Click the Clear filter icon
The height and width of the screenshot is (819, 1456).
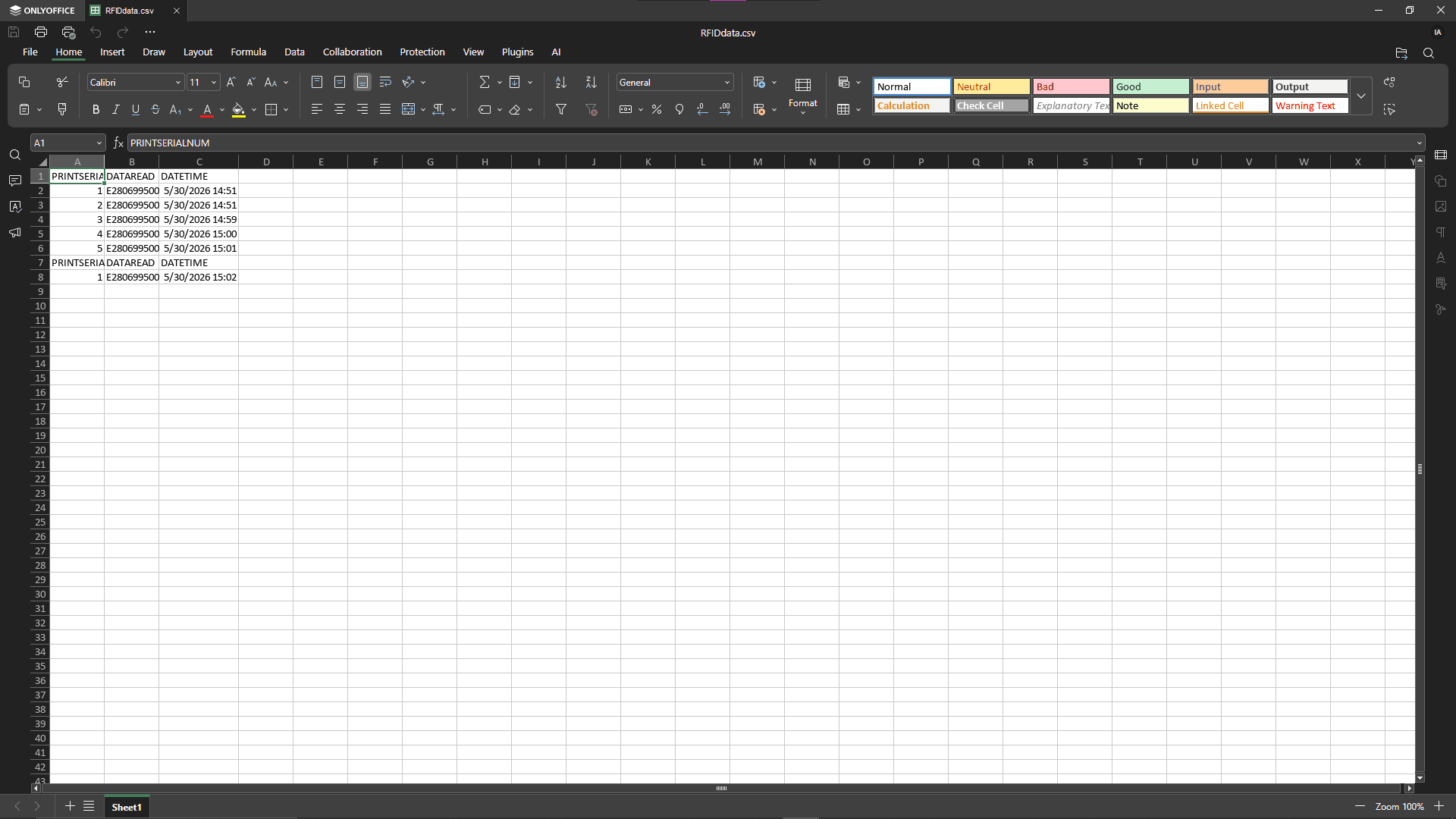tap(591, 109)
